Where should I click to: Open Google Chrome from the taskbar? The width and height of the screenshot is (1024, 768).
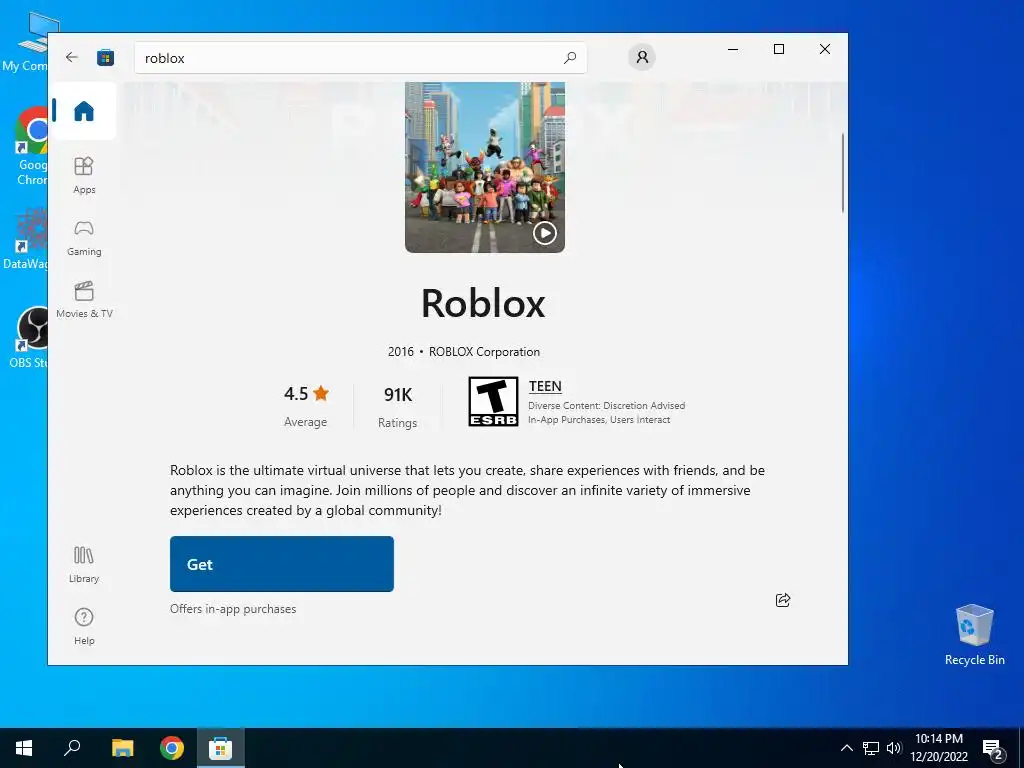[x=172, y=748]
